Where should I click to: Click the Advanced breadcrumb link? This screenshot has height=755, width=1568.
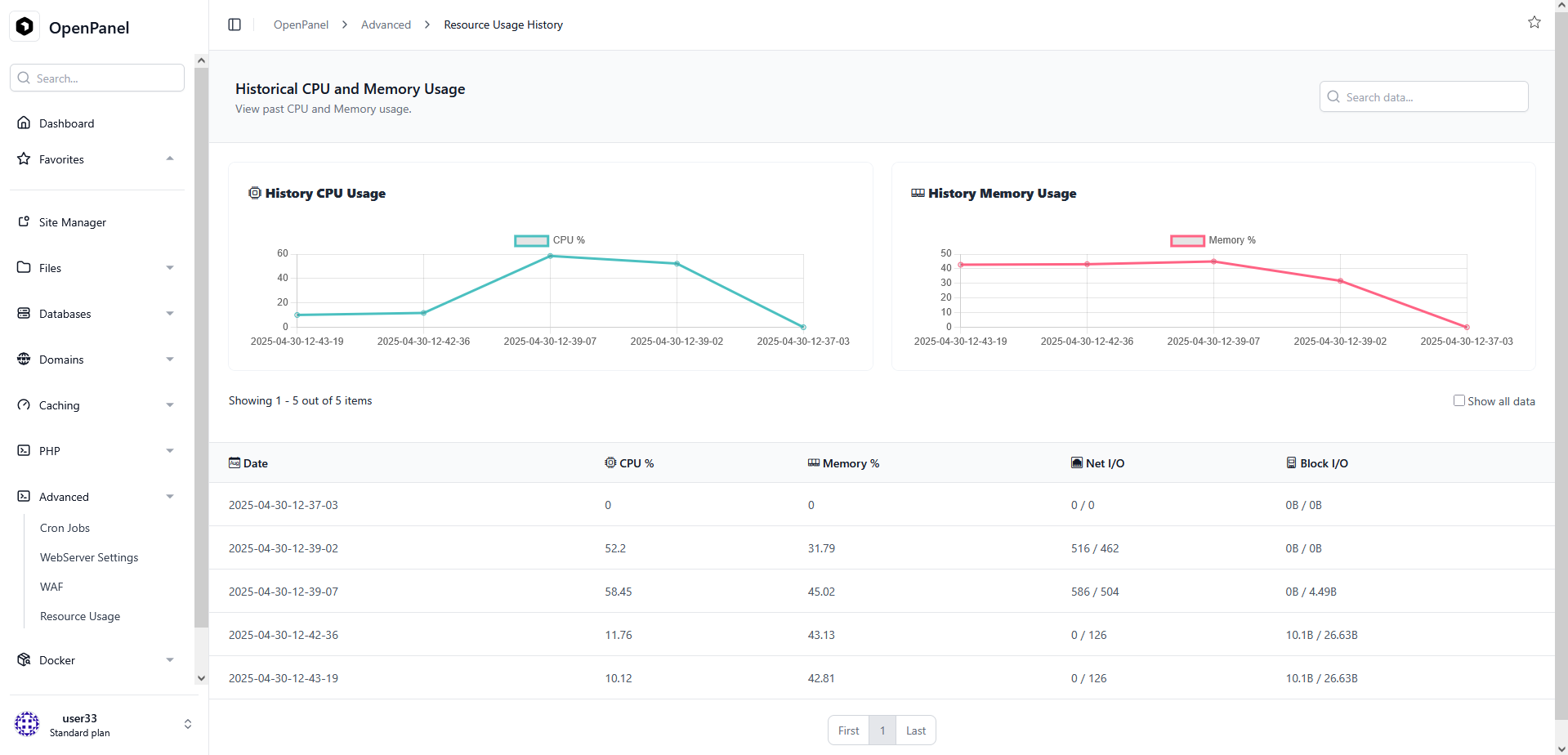[x=386, y=25]
